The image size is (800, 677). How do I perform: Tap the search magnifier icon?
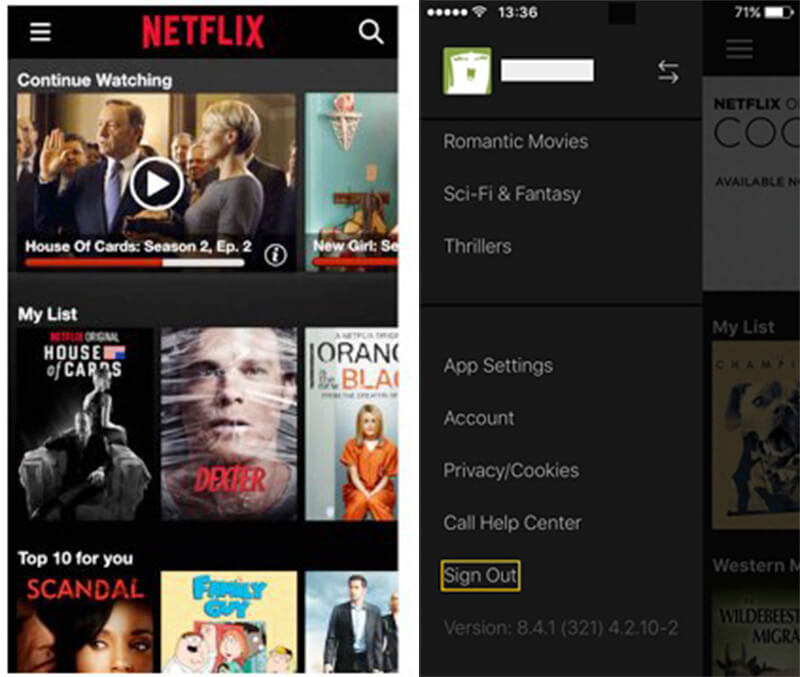point(371,32)
